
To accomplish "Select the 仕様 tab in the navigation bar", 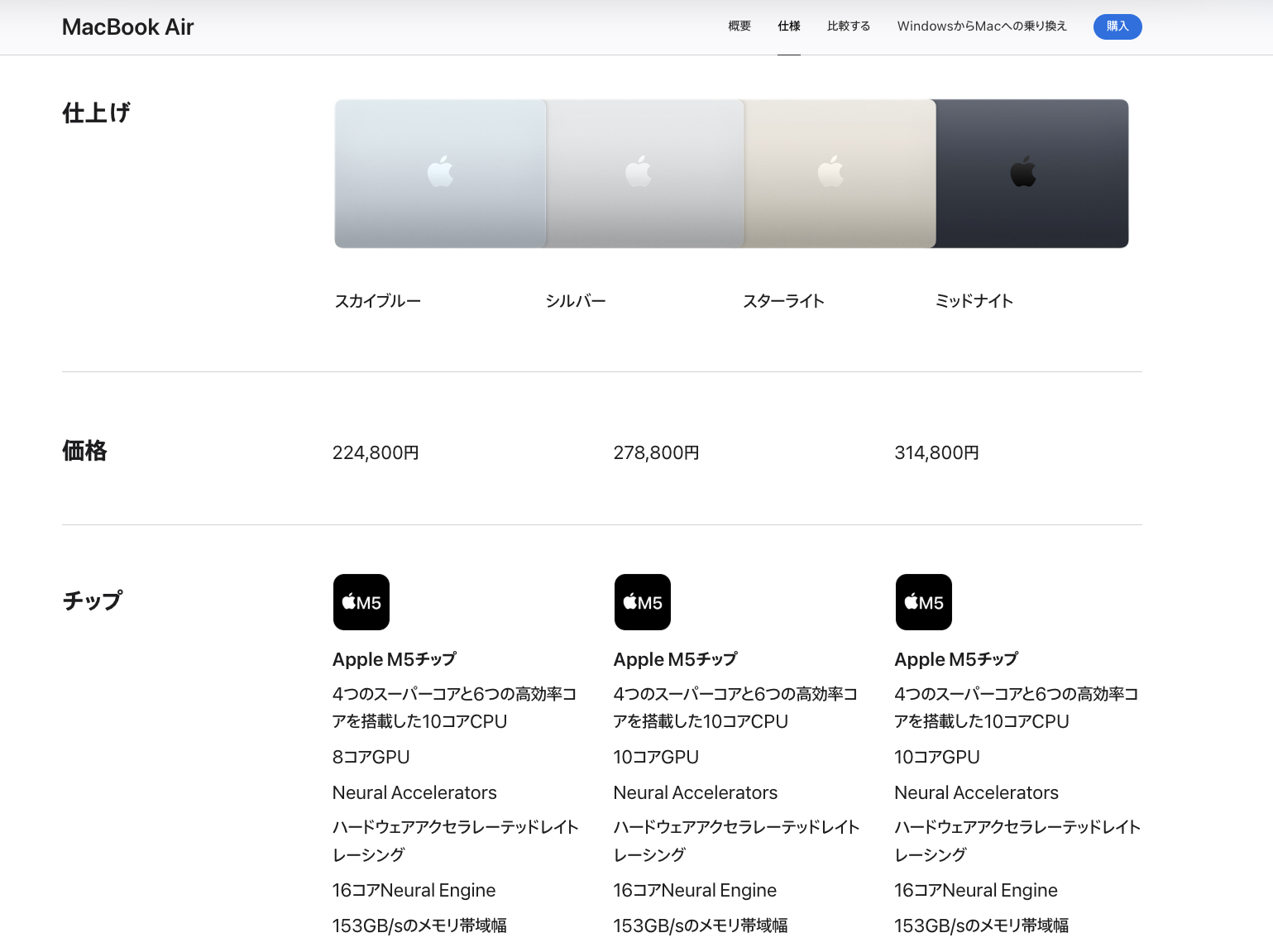I will pos(789,26).
